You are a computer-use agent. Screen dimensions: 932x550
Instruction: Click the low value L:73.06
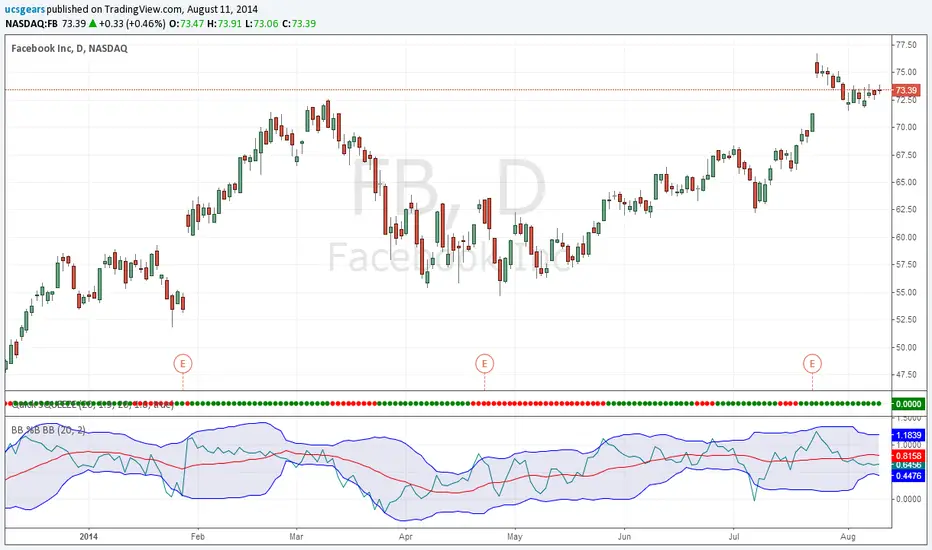point(262,24)
